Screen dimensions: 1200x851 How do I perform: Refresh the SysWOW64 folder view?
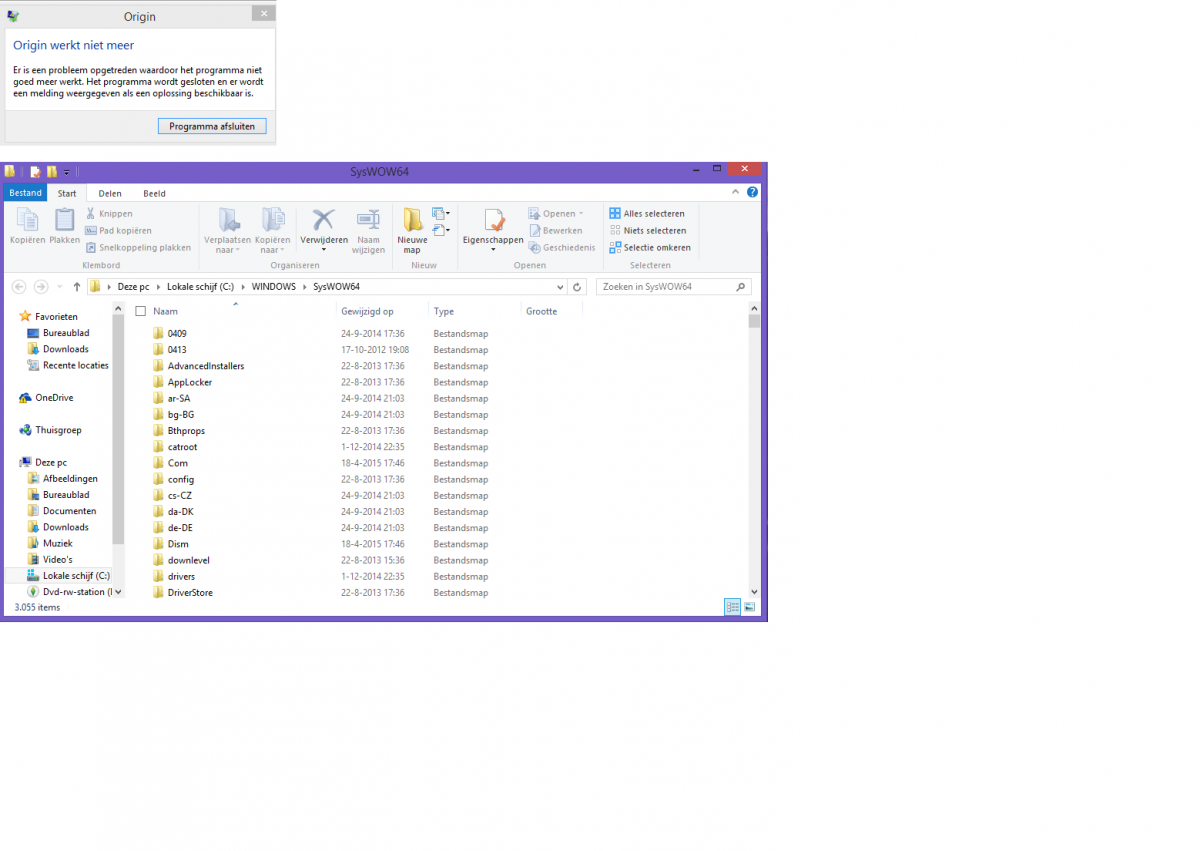[576, 287]
